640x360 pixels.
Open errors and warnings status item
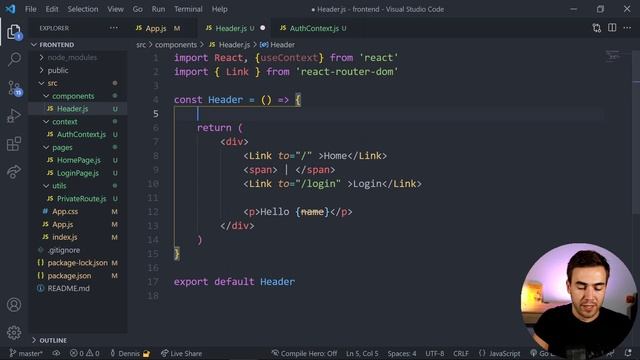84,353
